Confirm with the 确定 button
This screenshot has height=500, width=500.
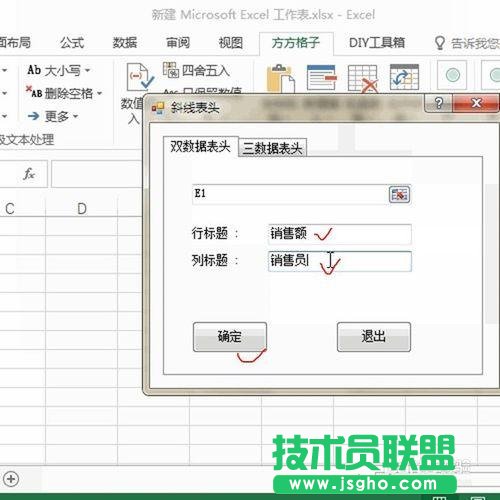tap(230, 337)
